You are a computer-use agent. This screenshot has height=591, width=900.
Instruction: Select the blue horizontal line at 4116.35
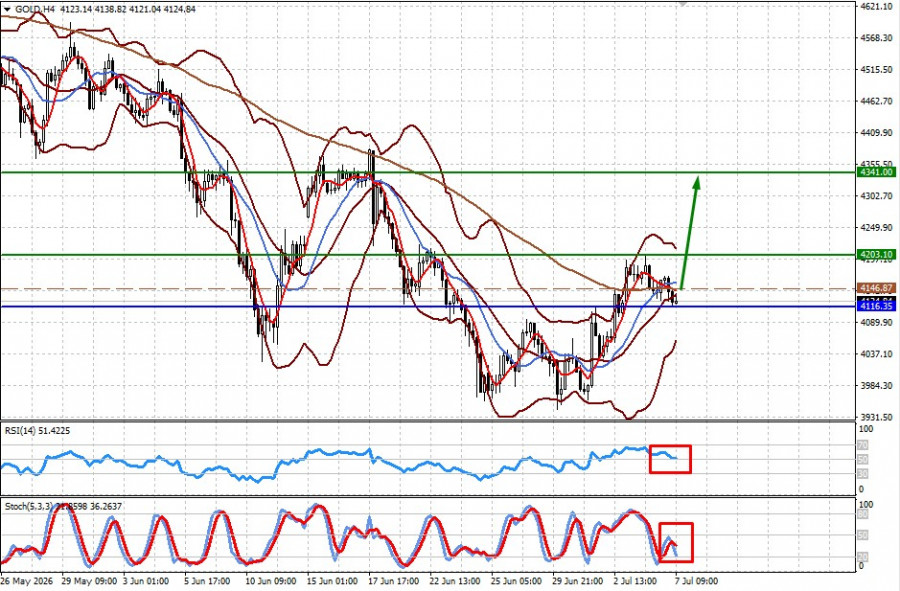[428, 306]
